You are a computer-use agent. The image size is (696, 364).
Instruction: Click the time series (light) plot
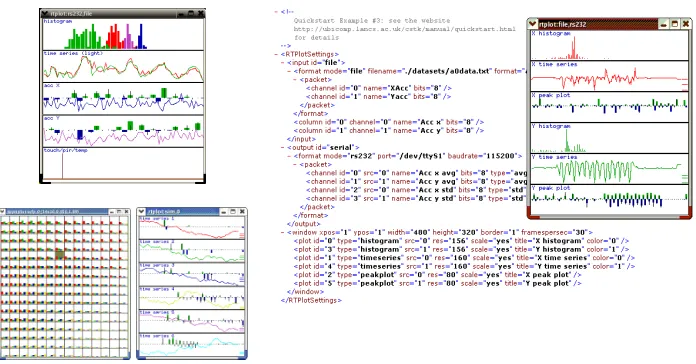coord(123,67)
